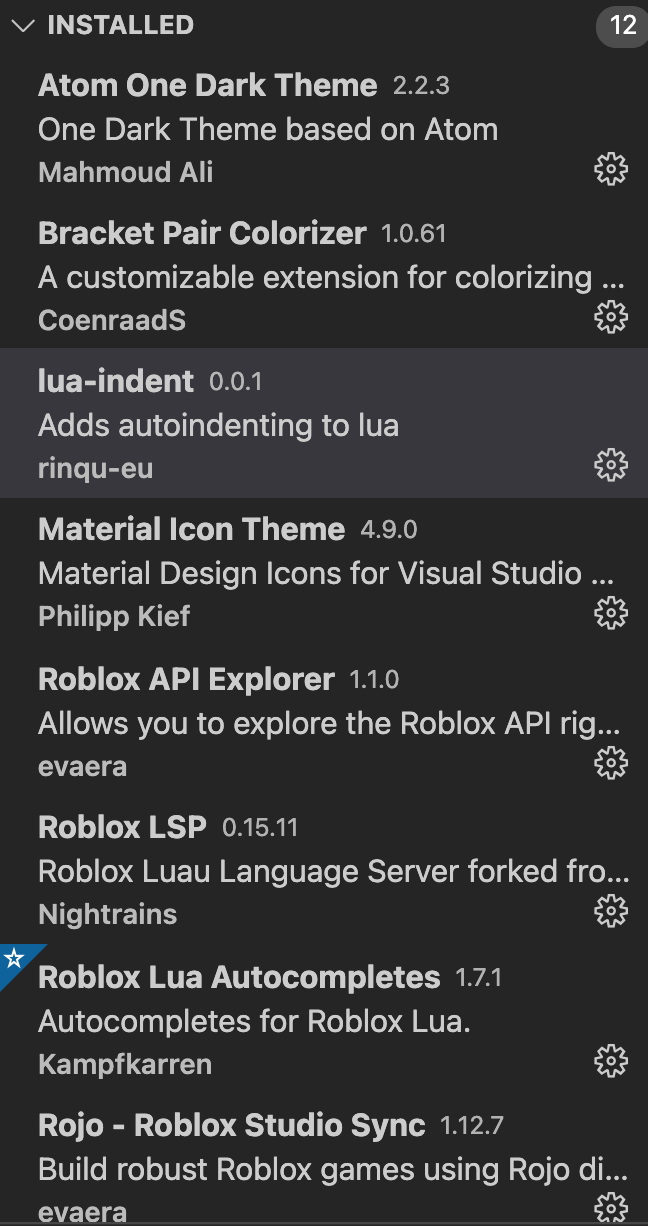The width and height of the screenshot is (648, 1226).
Task: Click publisher name Nightrains
Action: (107, 914)
